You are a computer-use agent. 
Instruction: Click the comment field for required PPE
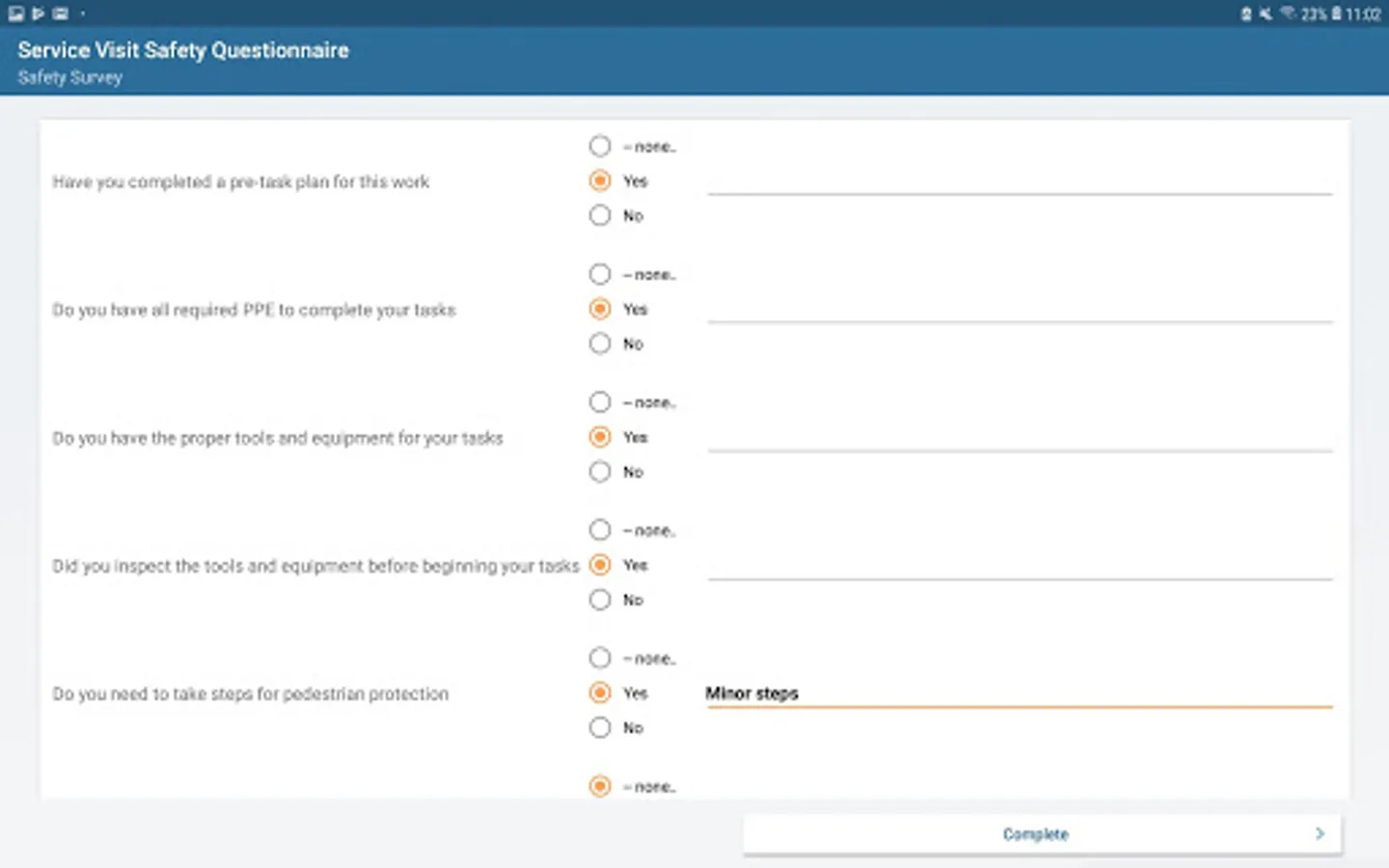1019,310
